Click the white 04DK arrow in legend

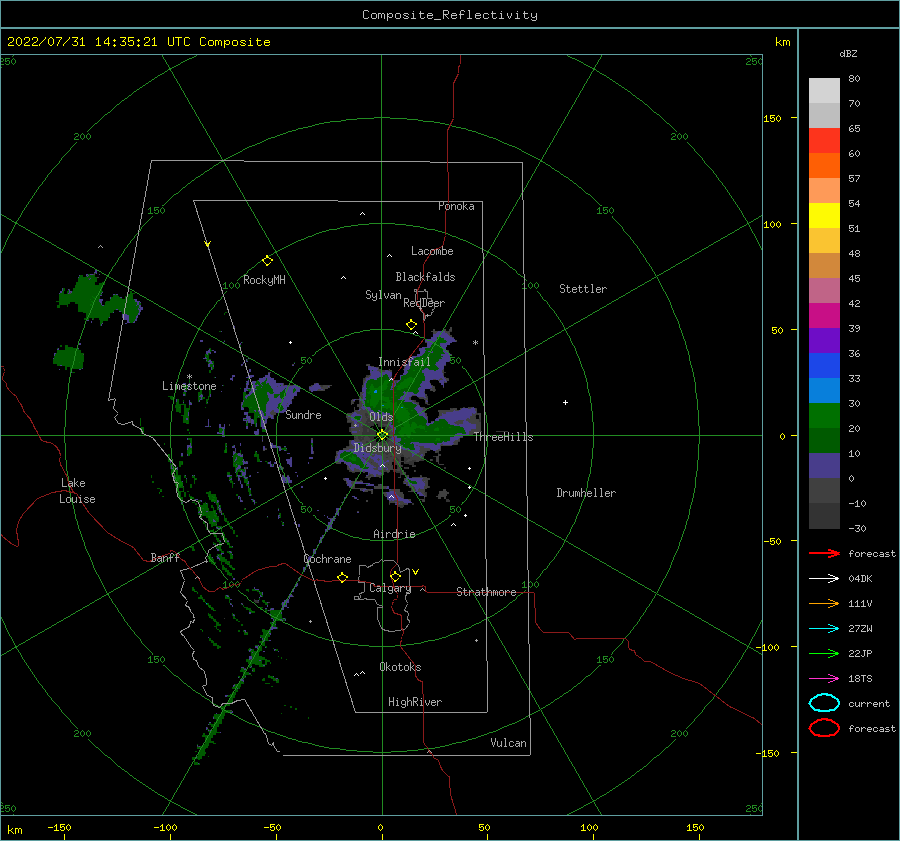[x=825, y=579]
